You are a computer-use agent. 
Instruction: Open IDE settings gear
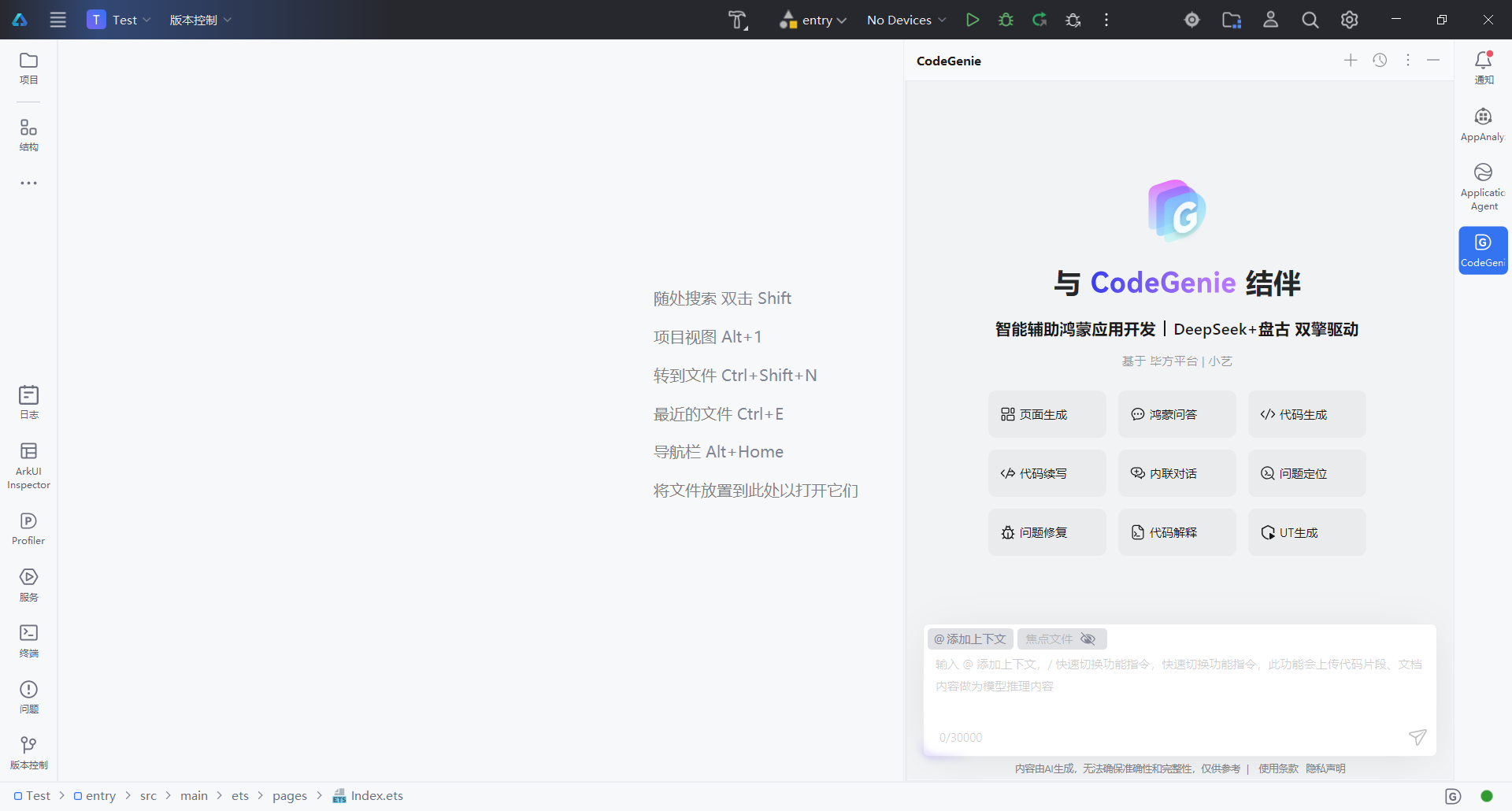1350,20
